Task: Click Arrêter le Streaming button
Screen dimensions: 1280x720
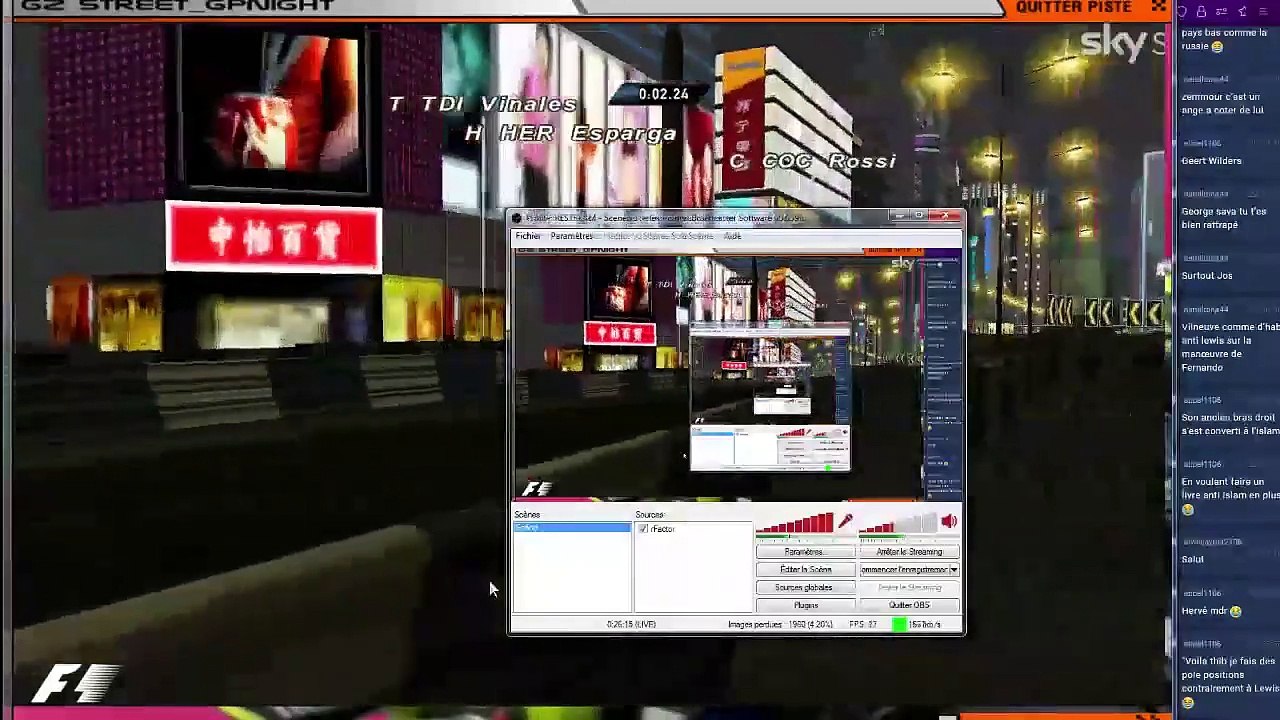Action: 909,552
